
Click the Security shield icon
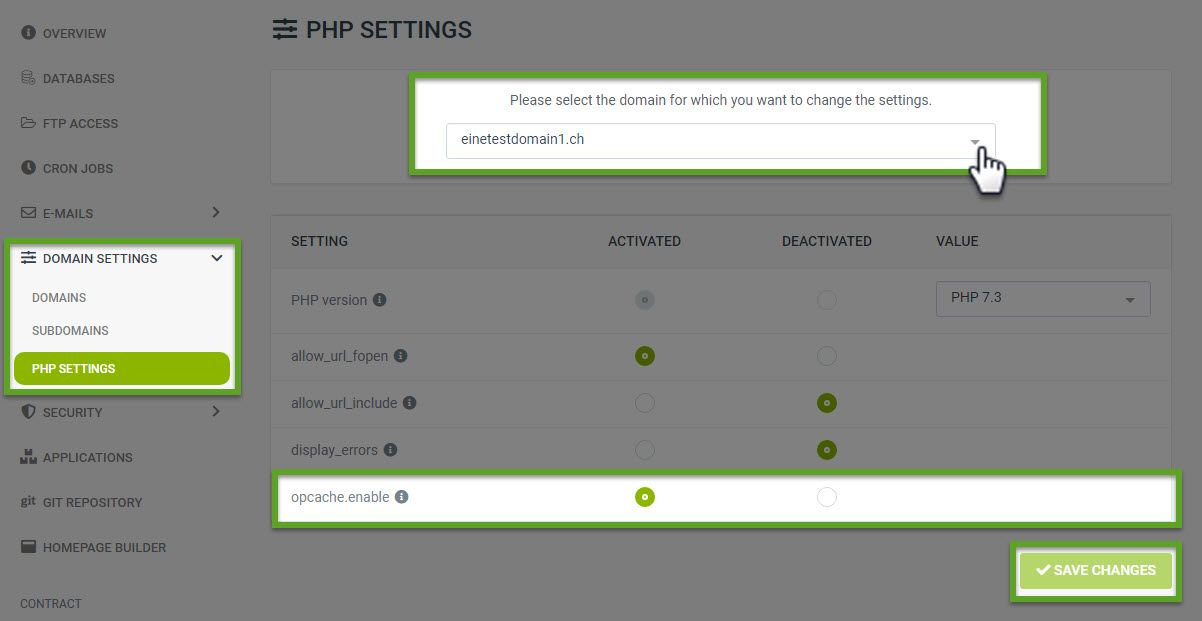(29, 412)
